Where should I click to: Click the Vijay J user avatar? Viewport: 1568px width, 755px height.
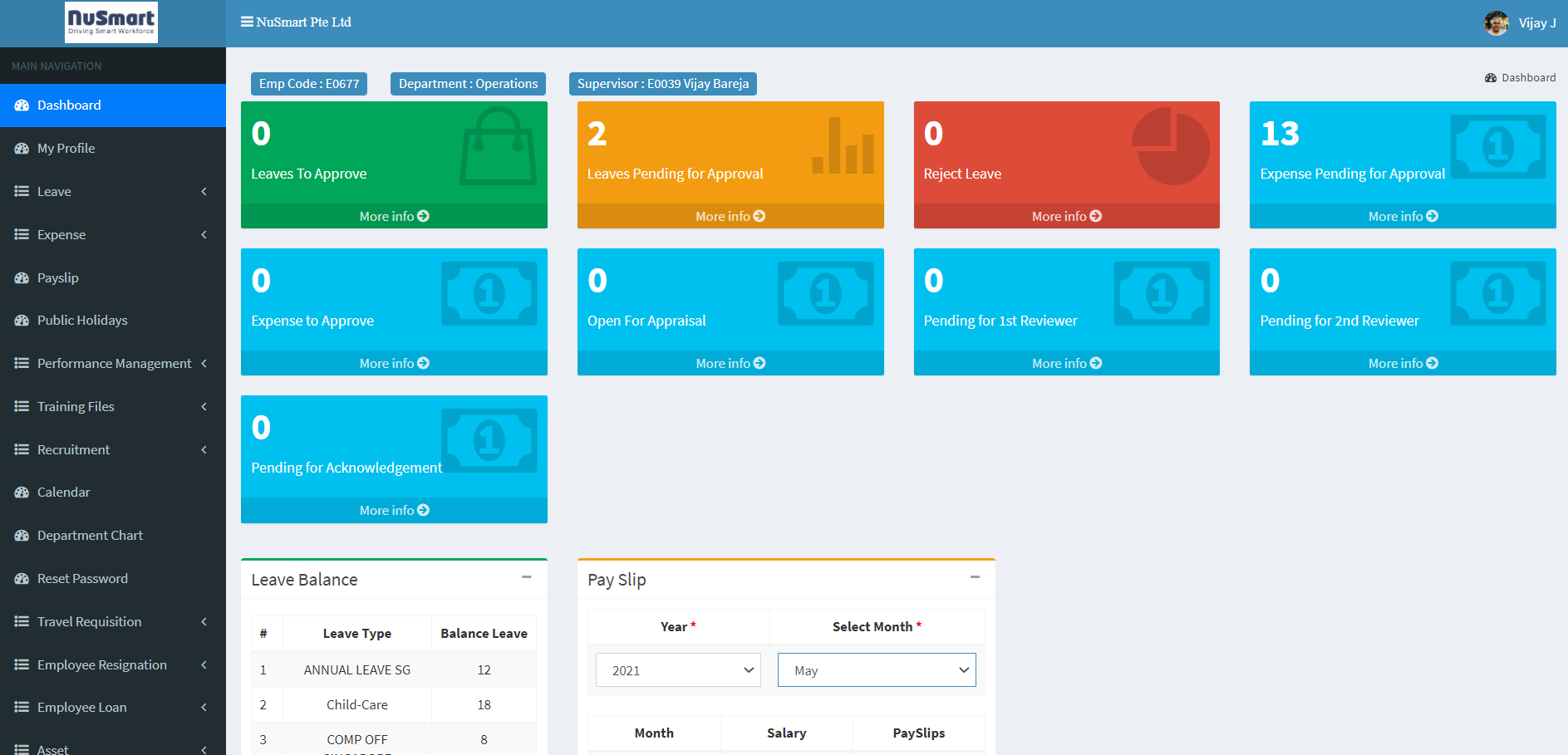[x=1496, y=23]
